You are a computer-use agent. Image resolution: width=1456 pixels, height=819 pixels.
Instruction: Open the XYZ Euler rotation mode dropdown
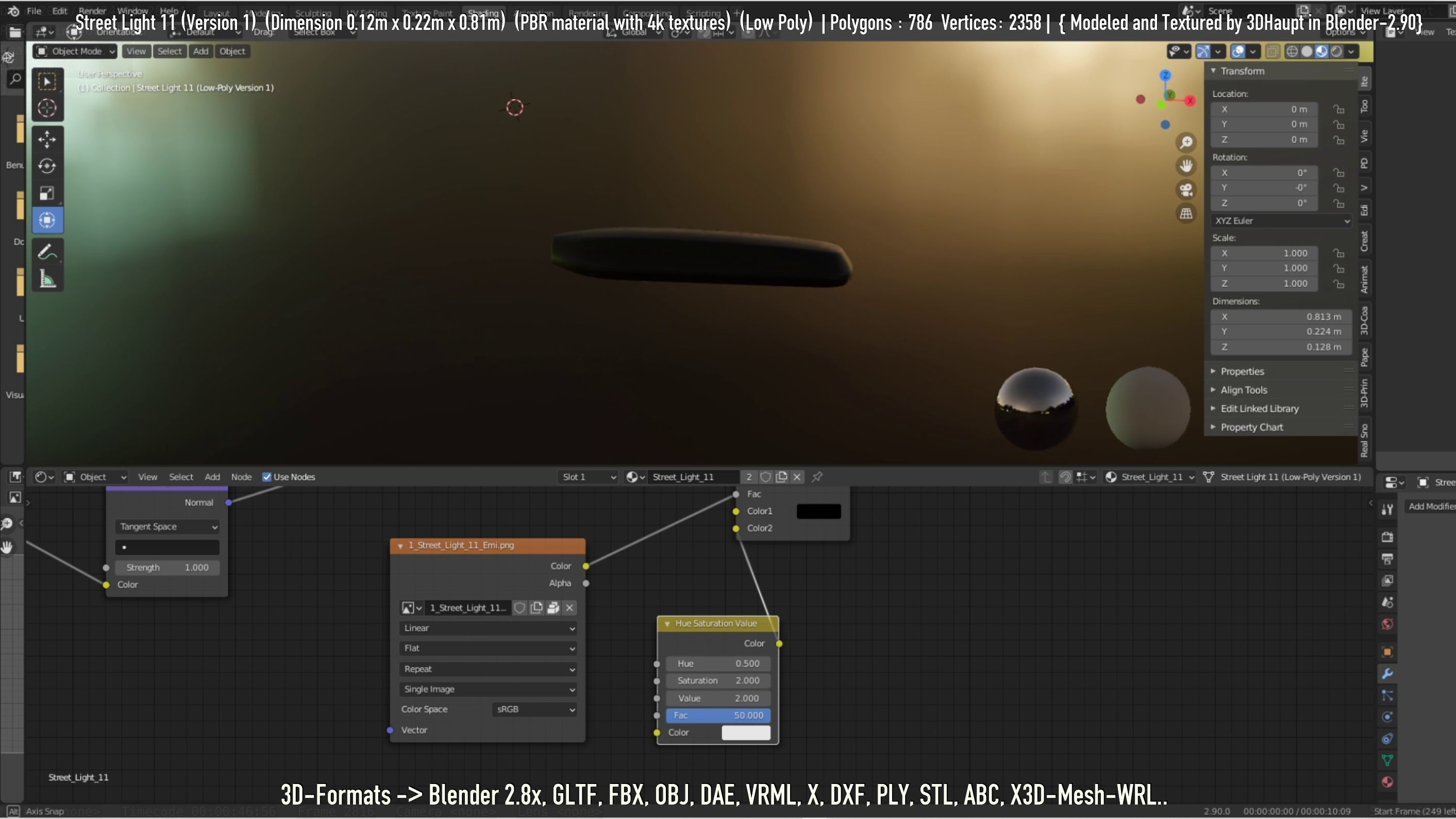click(1281, 221)
